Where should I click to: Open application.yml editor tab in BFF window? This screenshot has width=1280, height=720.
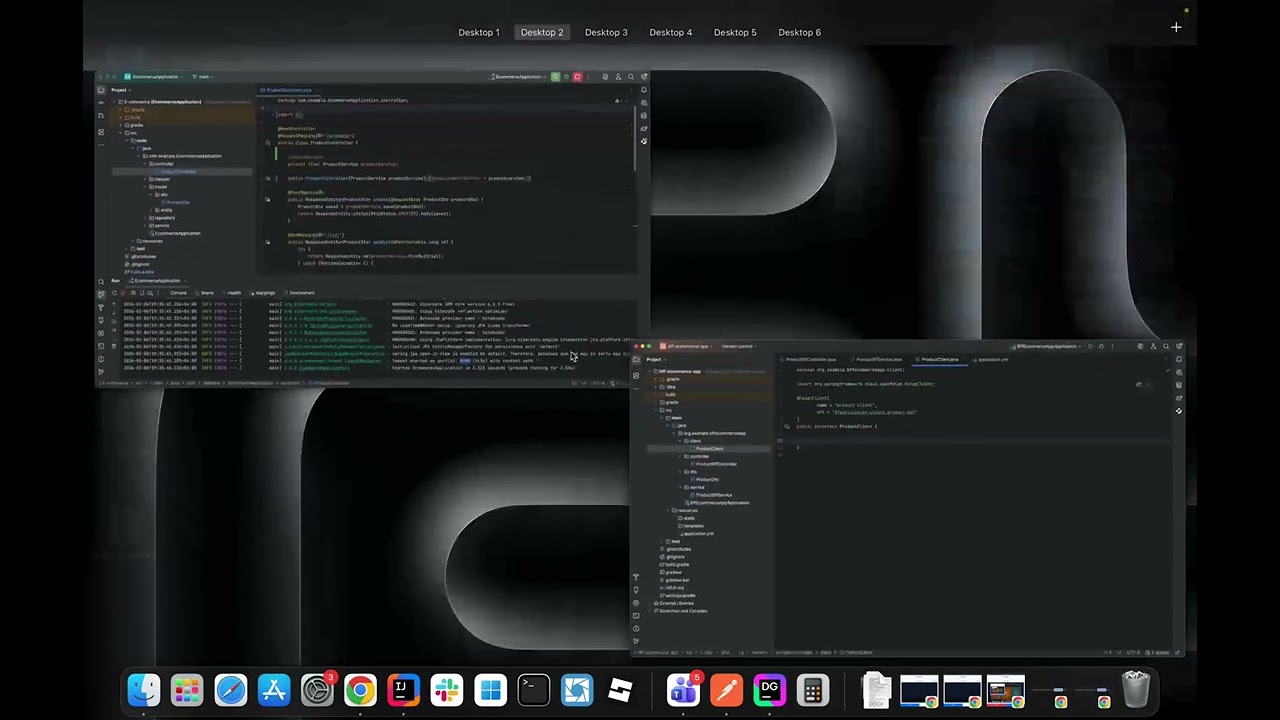click(992, 359)
